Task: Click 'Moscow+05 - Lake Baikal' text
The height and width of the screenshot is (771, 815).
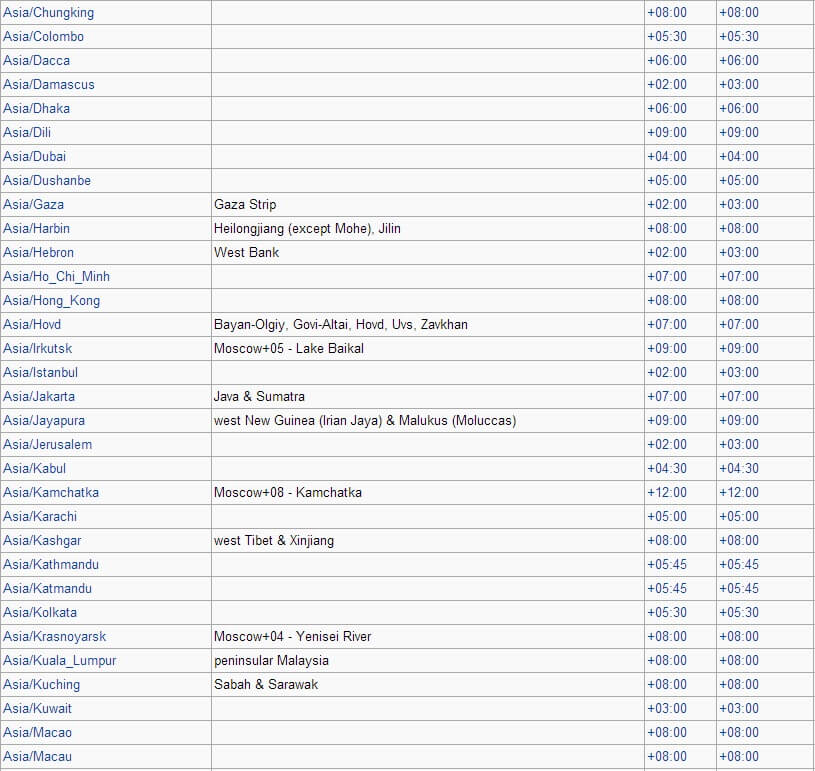Action: coord(289,348)
